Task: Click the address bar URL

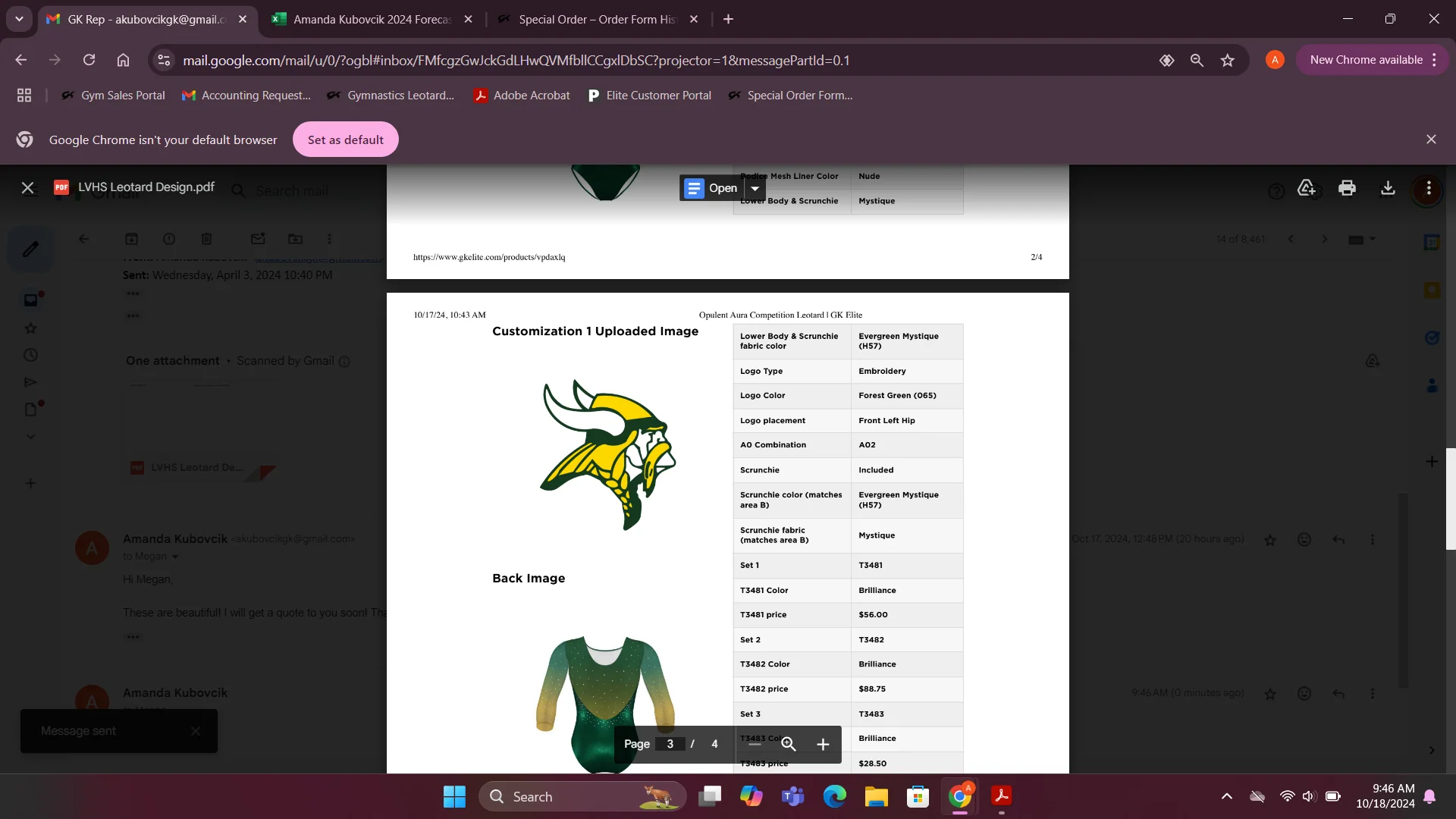Action: [516, 60]
